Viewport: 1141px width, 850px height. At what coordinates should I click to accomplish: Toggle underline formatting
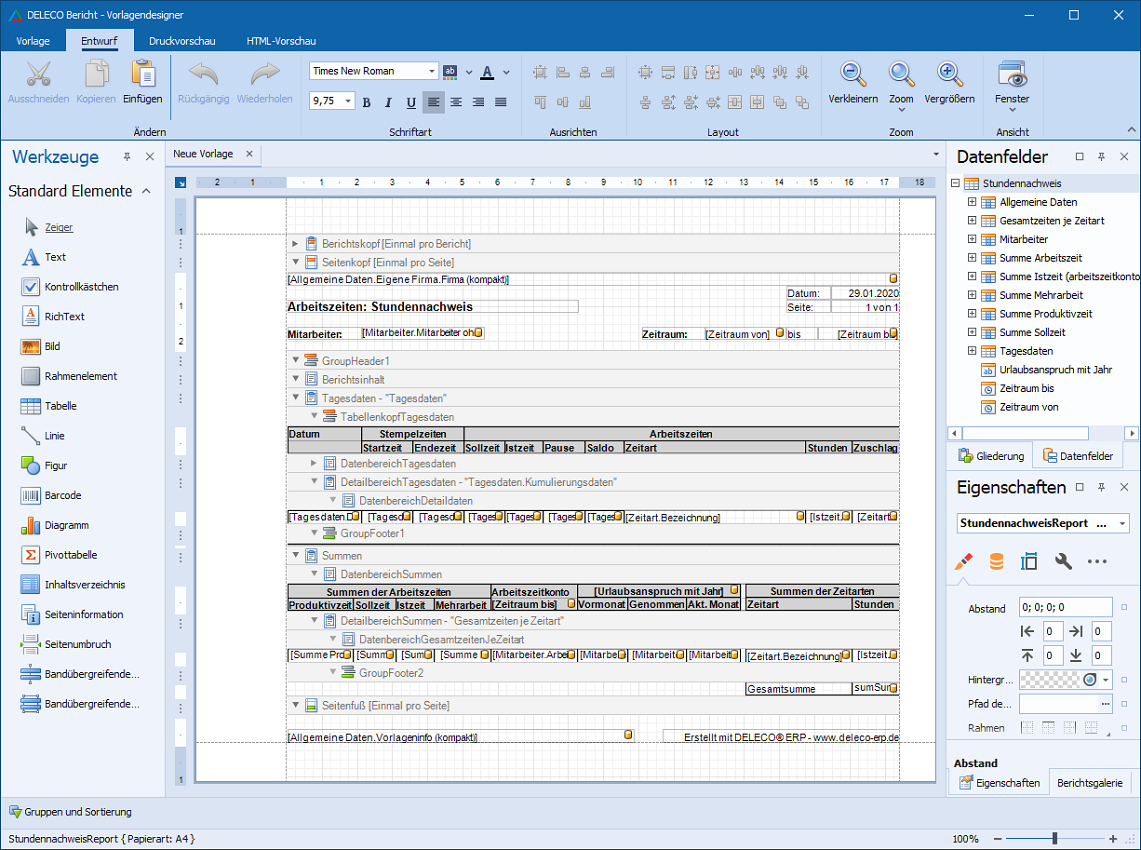[411, 102]
